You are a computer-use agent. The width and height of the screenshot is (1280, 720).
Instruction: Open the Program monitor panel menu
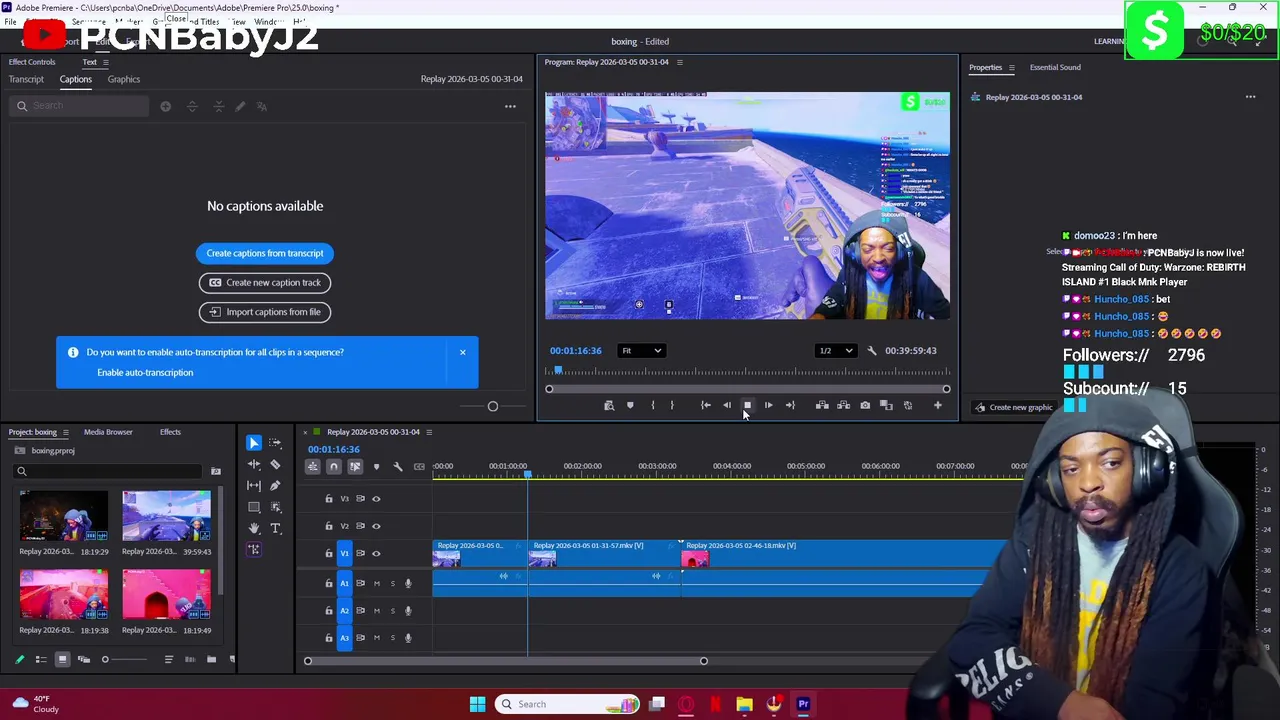click(x=679, y=62)
